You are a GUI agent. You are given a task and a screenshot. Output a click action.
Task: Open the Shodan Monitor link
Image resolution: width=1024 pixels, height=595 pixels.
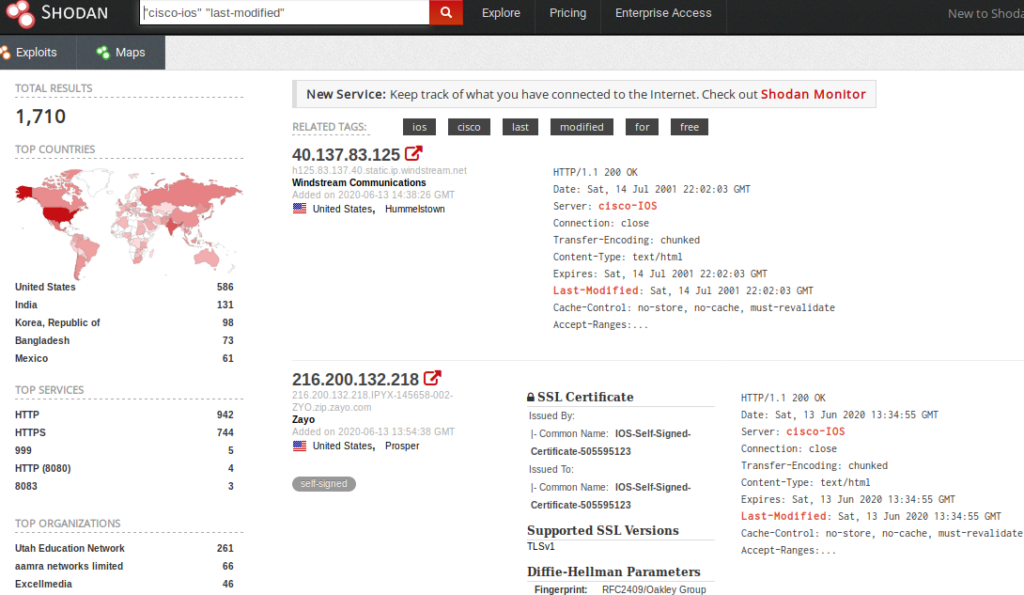813,94
